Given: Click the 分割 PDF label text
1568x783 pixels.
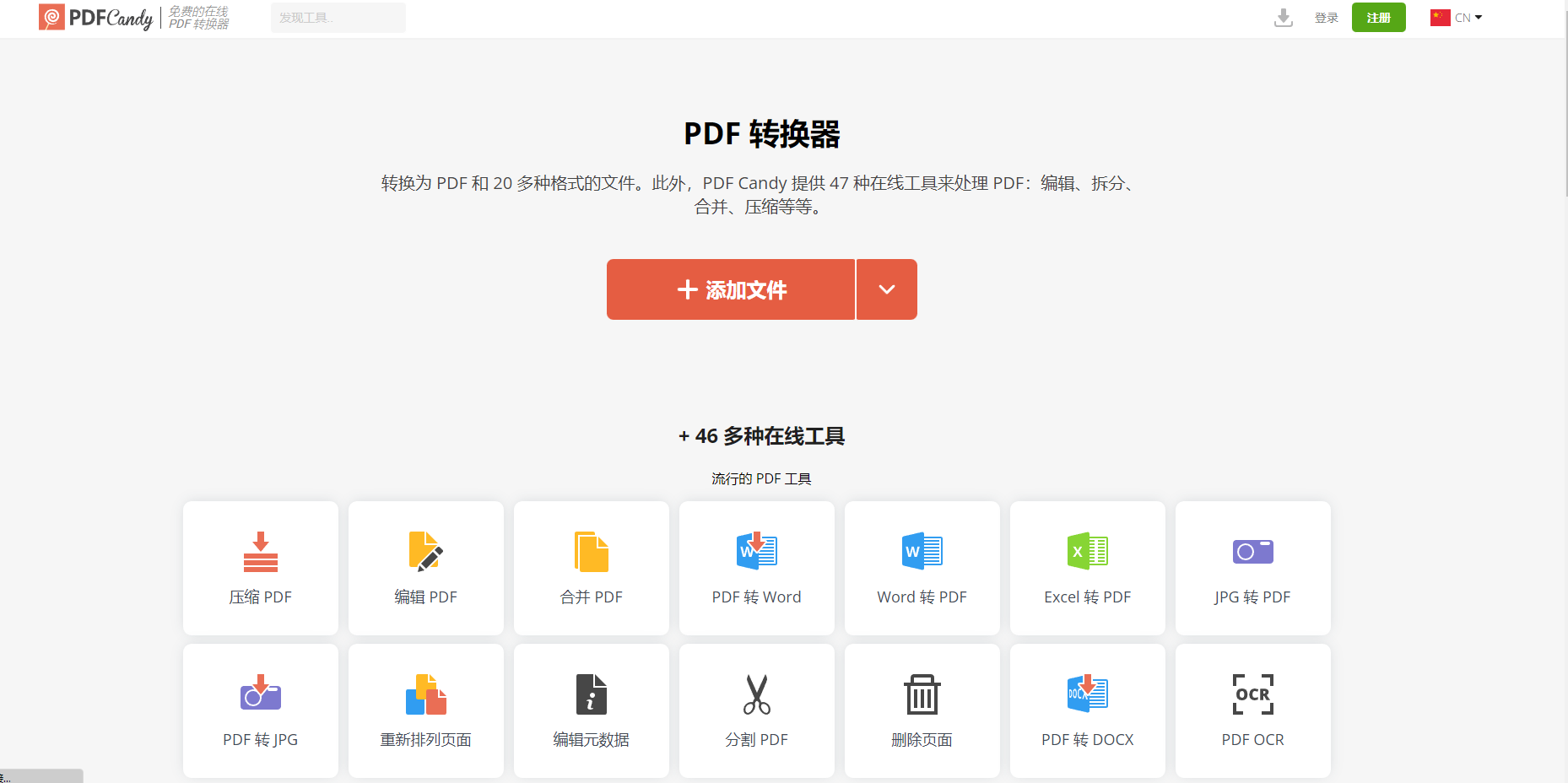Looking at the screenshot, I should (757, 740).
